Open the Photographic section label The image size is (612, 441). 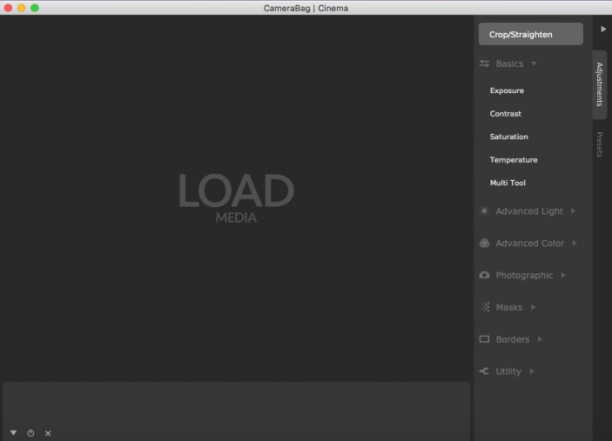point(524,276)
